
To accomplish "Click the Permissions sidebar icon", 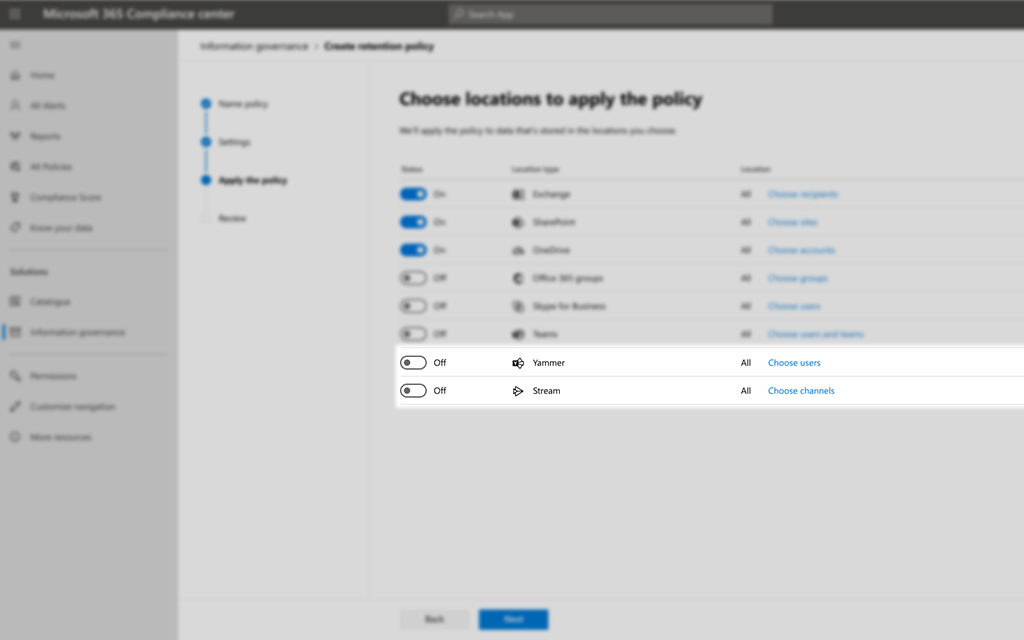I will [15, 376].
